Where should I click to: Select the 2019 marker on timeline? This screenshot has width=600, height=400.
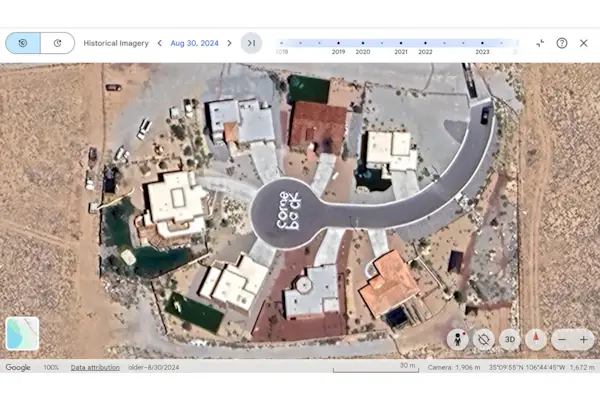[x=338, y=43]
